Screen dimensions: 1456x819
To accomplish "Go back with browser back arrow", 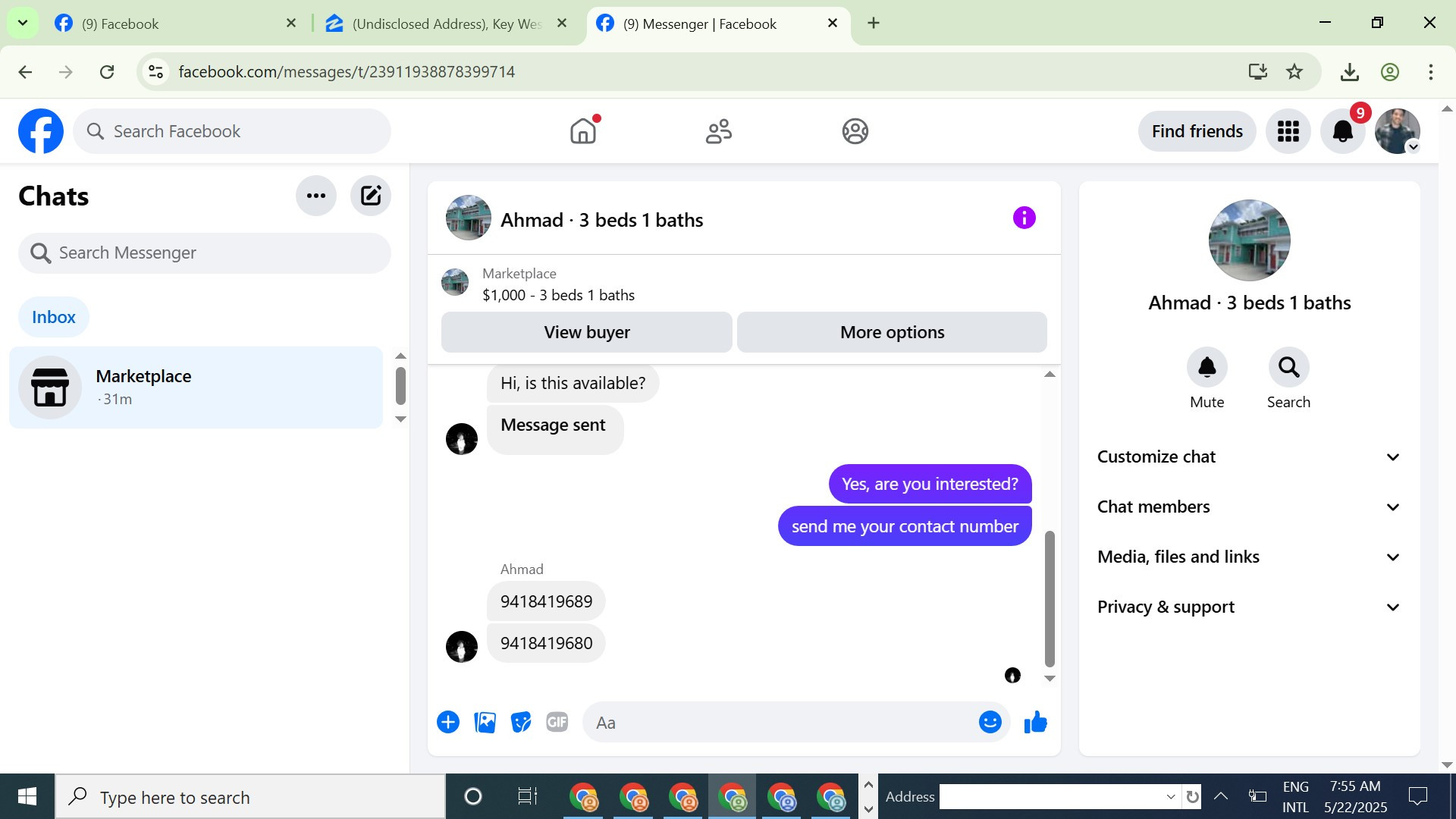I will (x=25, y=72).
